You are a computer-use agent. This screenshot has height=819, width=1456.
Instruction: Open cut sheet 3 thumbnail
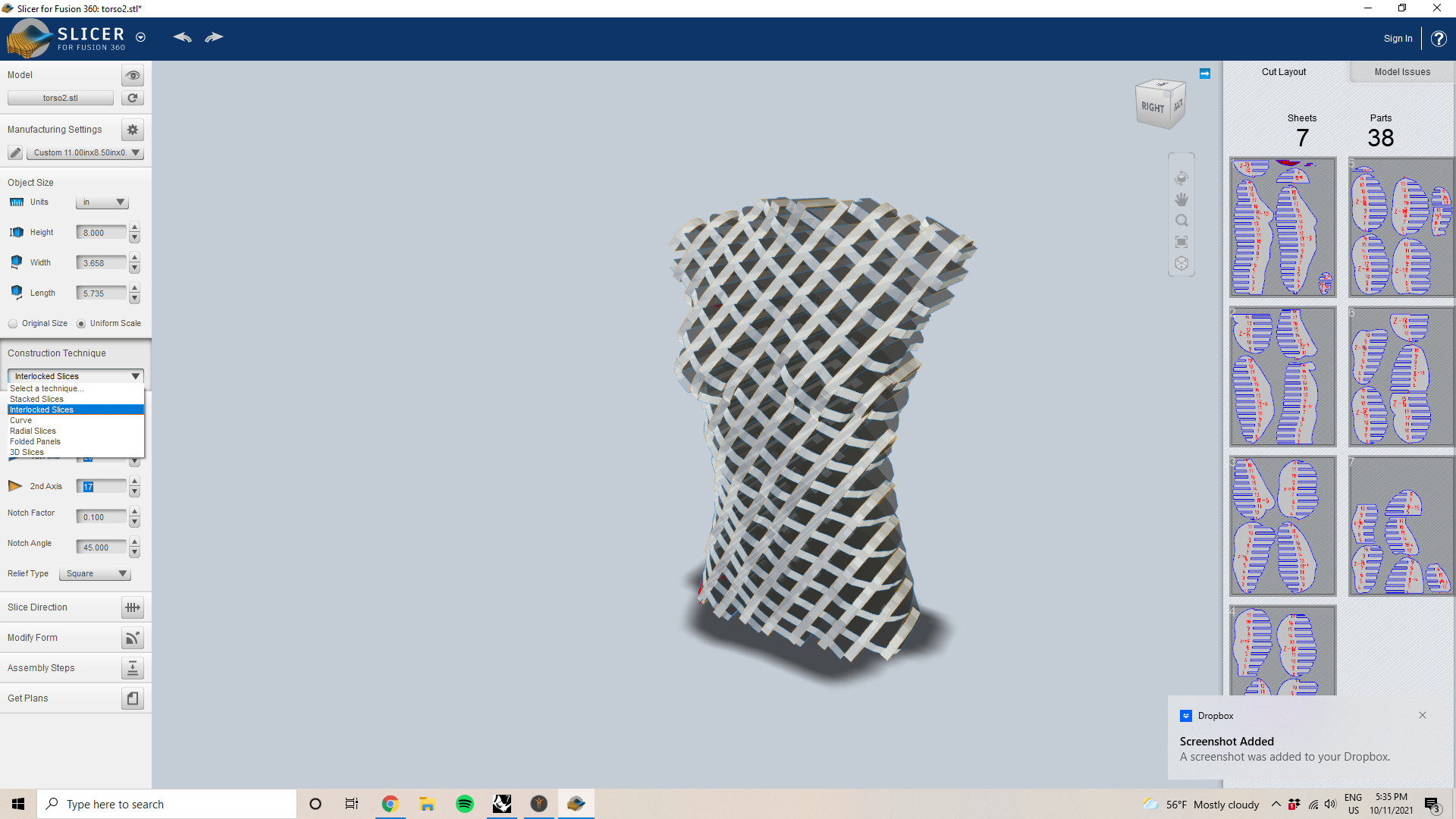(1282, 526)
